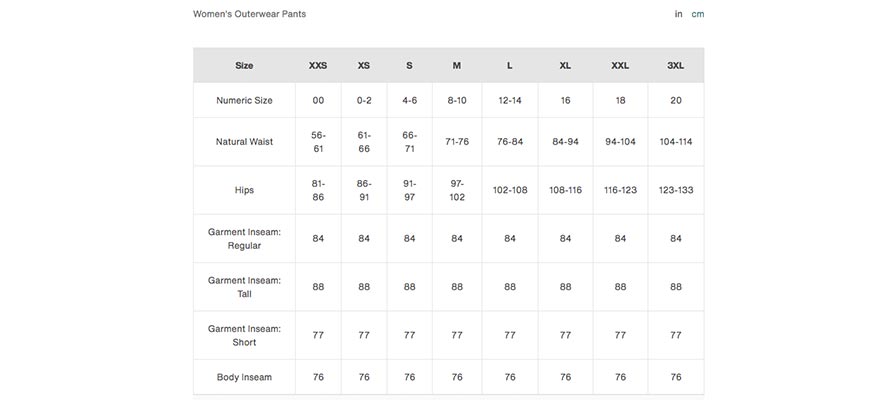Viewport: 895px width, 400px height.
Task: Click the Garment Inseam: Short row label
Action: tap(244, 336)
